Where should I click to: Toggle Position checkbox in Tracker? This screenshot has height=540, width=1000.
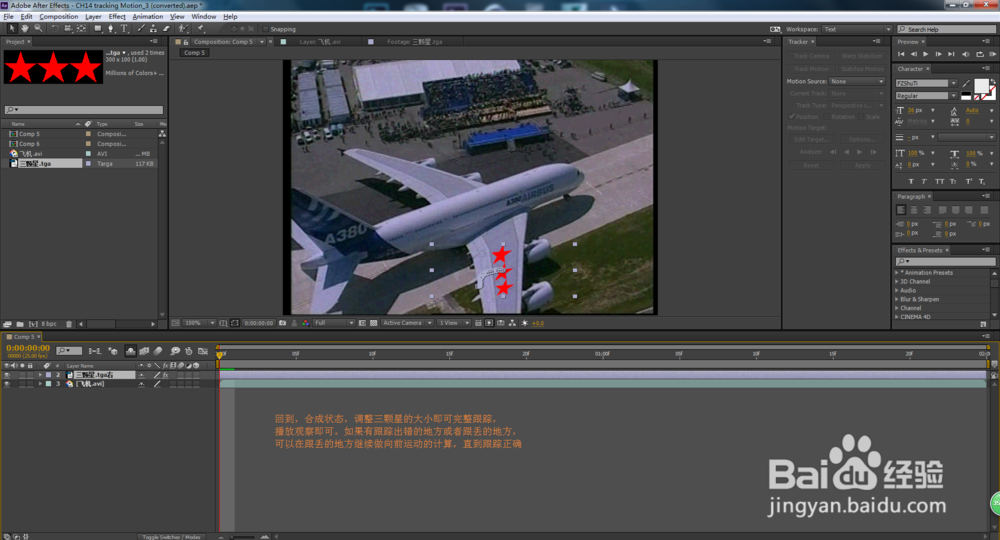tap(792, 117)
